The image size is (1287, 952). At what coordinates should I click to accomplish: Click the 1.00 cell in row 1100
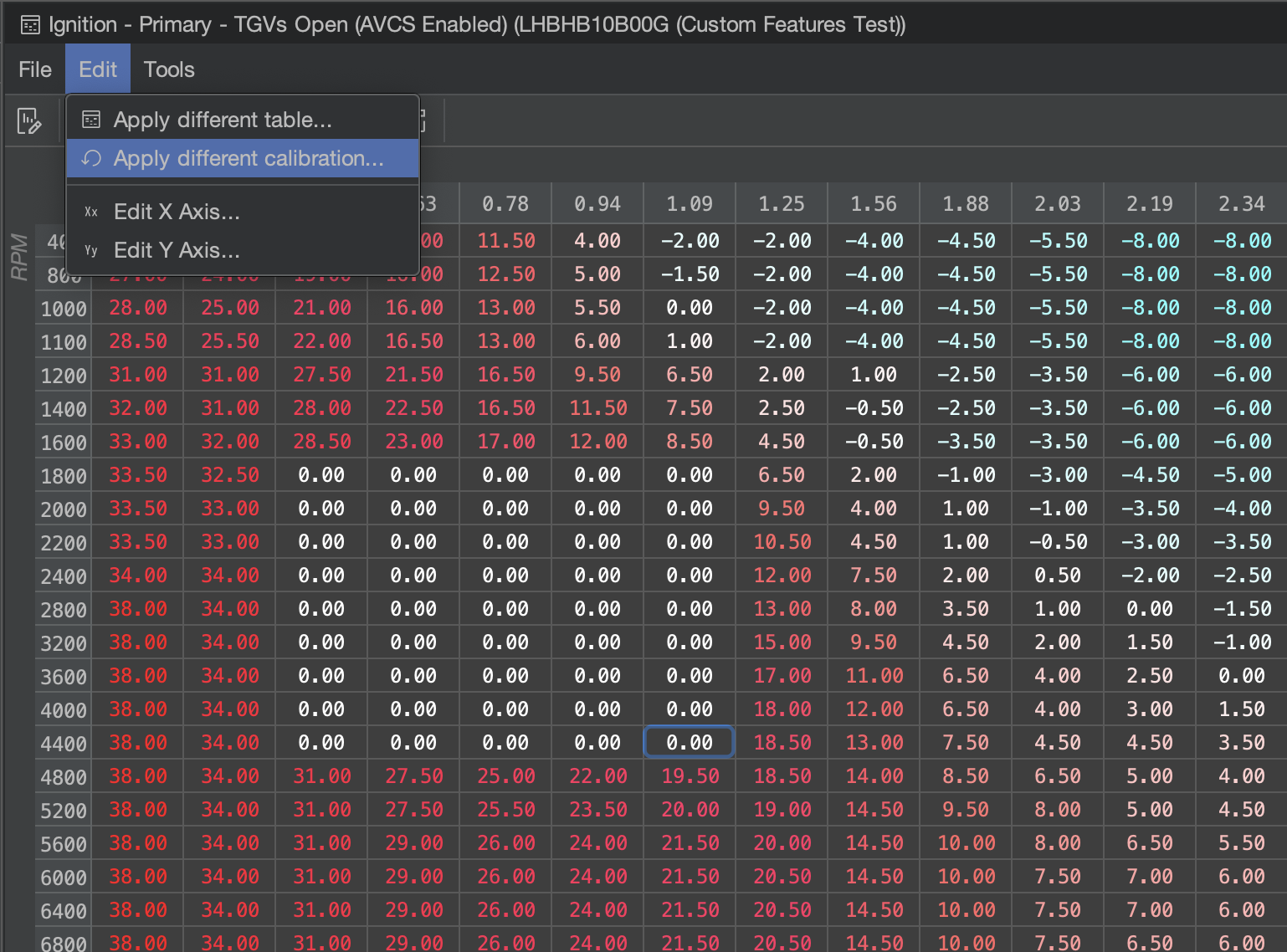point(690,340)
